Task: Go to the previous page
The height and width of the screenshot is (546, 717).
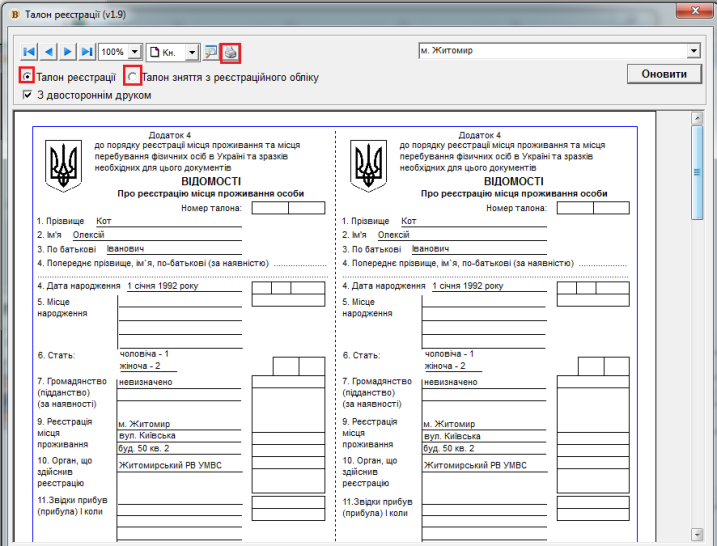Action: (x=49, y=51)
